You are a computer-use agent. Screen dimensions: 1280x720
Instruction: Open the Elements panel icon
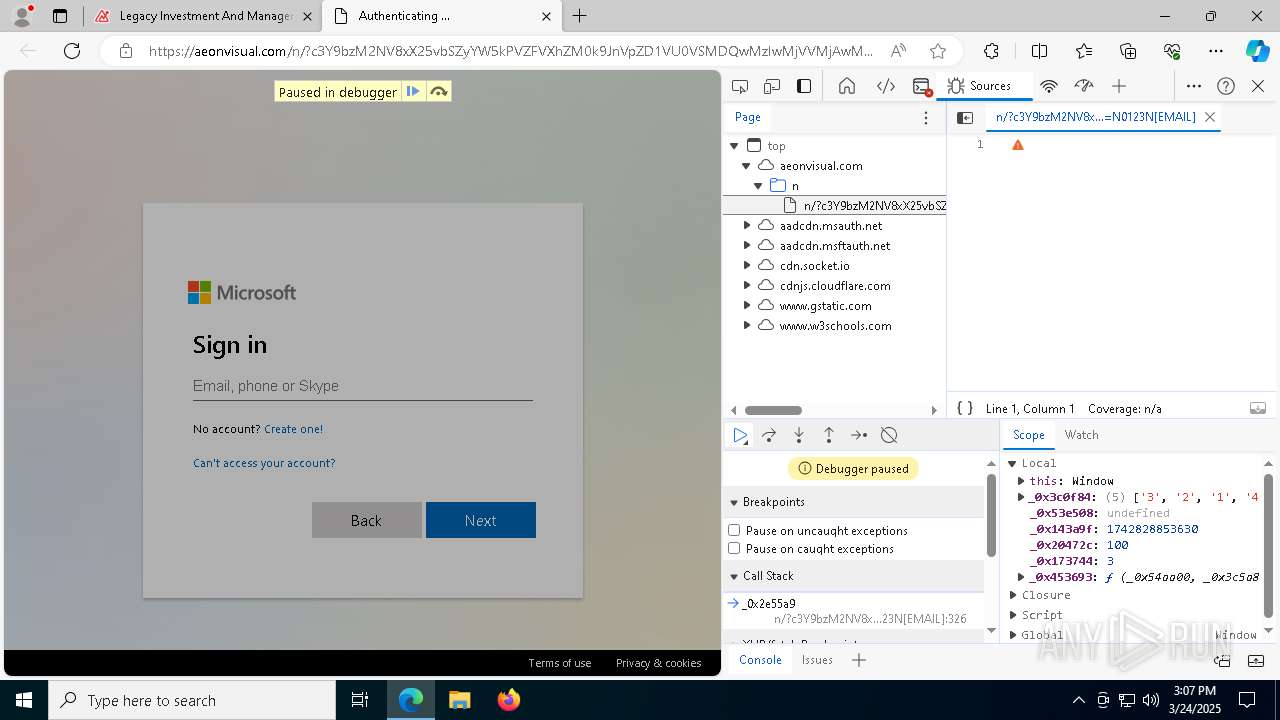point(886,86)
